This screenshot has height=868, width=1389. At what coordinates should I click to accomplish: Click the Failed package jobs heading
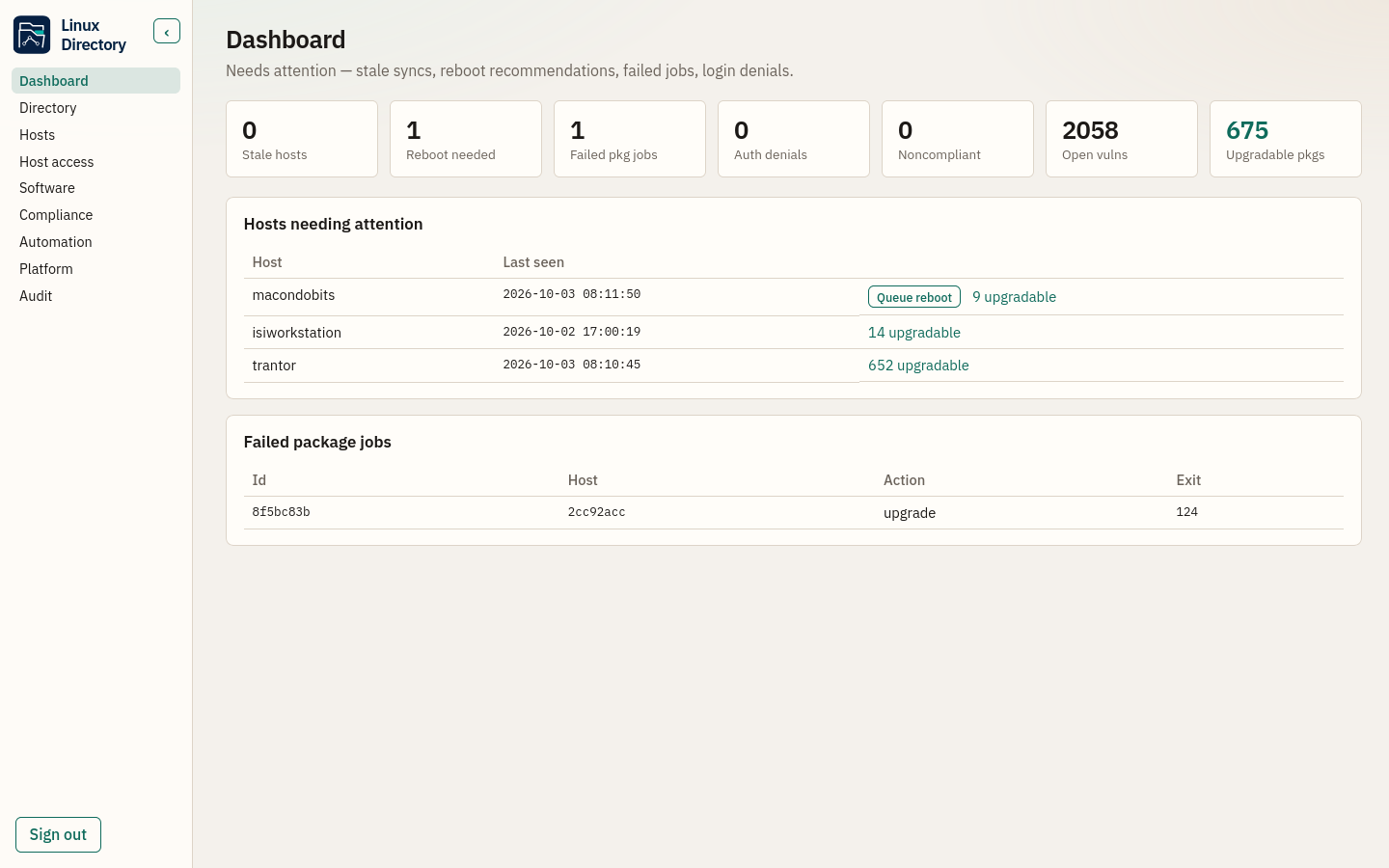click(x=317, y=442)
